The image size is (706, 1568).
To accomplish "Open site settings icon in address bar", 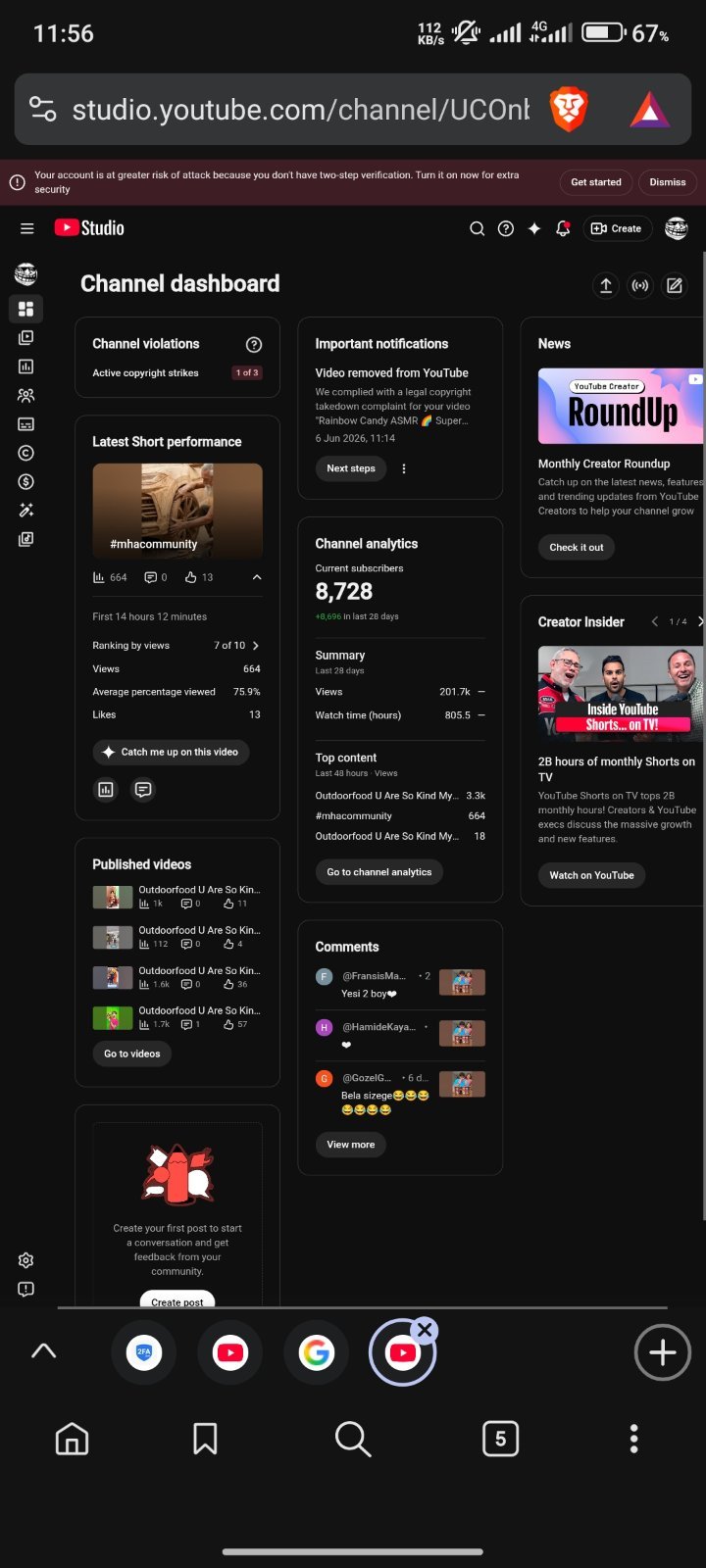I will pyautogui.click(x=42, y=108).
